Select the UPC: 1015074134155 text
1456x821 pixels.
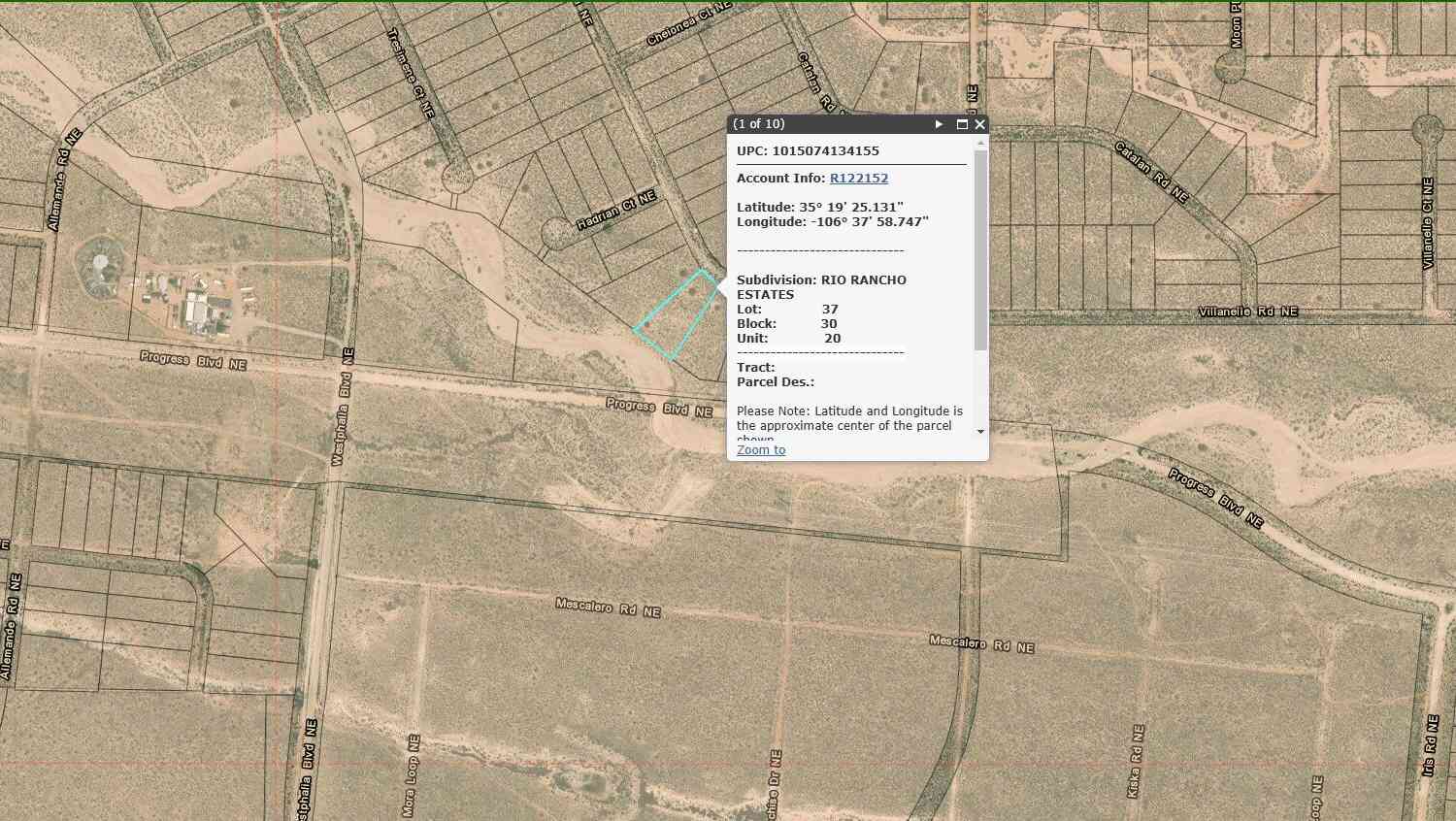808,151
